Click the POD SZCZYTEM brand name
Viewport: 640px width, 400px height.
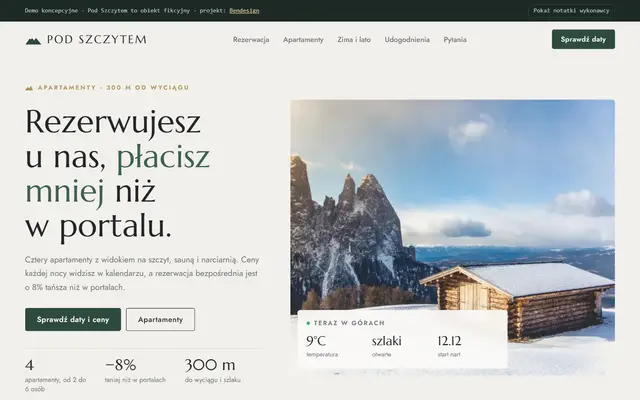click(97, 40)
